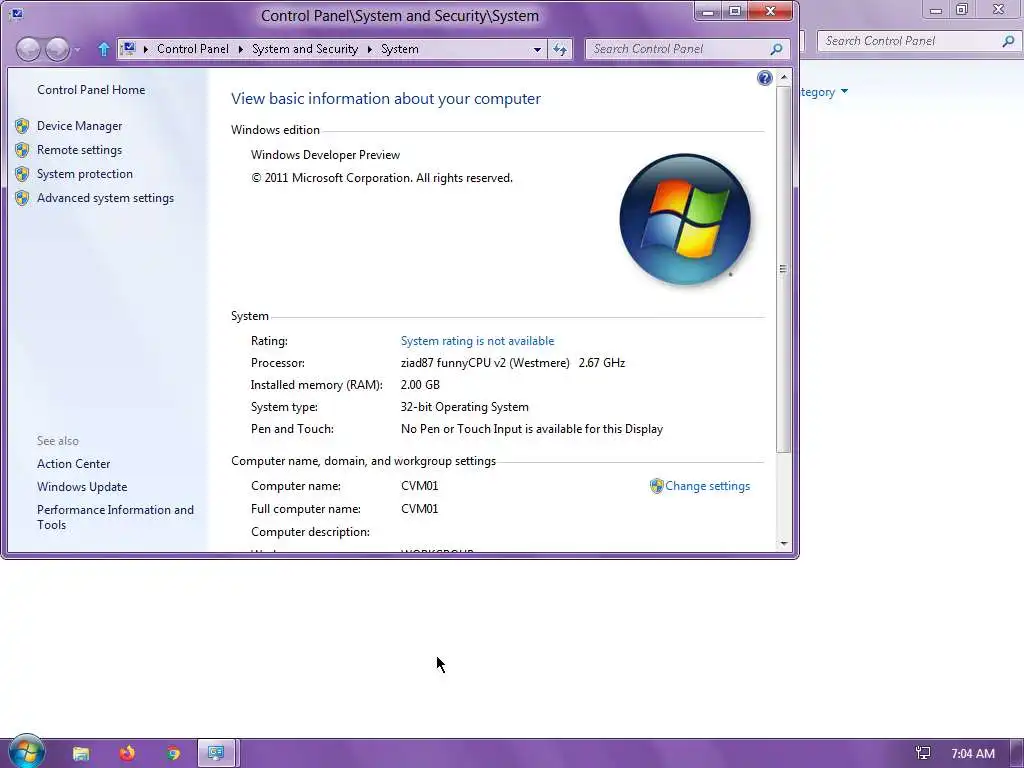Viewport: 1024px width, 768px height.
Task: Click the Control Panel taskbar button
Action: point(216,753)
